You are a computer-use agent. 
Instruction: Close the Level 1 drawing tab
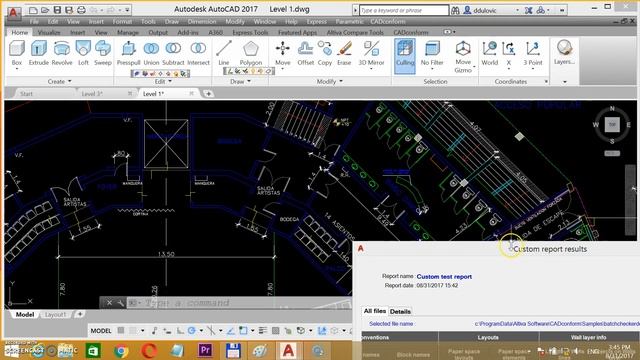coord(191,93)
